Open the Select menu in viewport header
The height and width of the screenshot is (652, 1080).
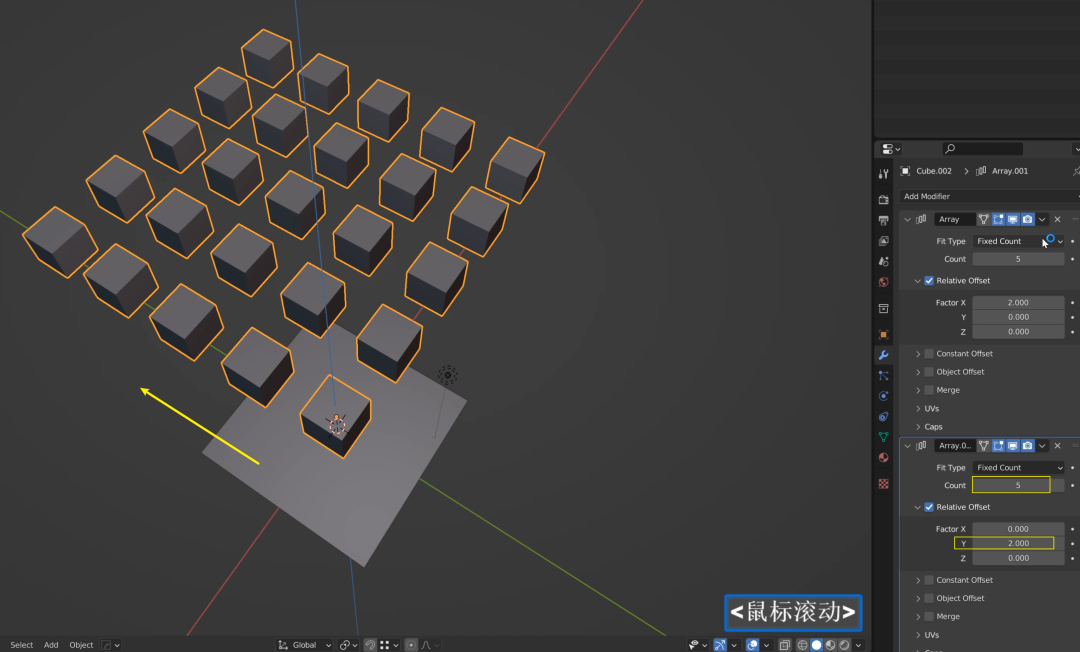tap(21, 645)
